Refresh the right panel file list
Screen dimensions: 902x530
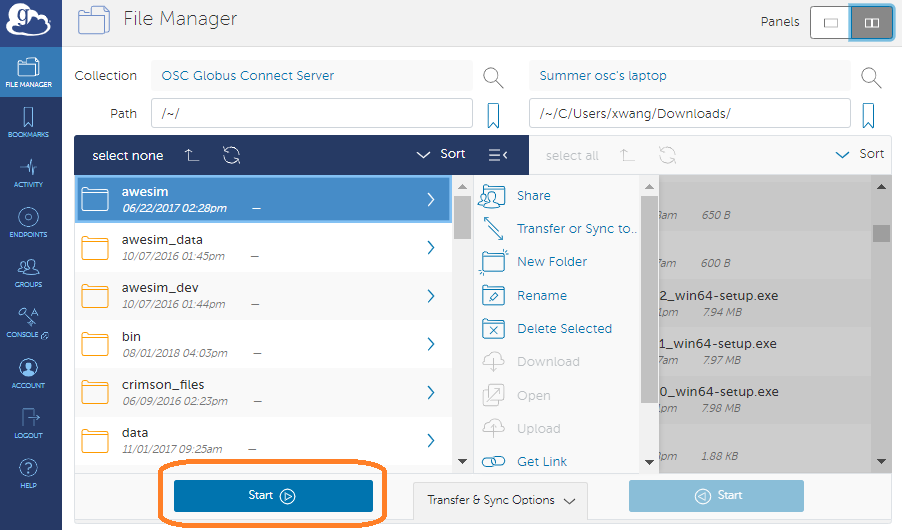coord(667,155)
